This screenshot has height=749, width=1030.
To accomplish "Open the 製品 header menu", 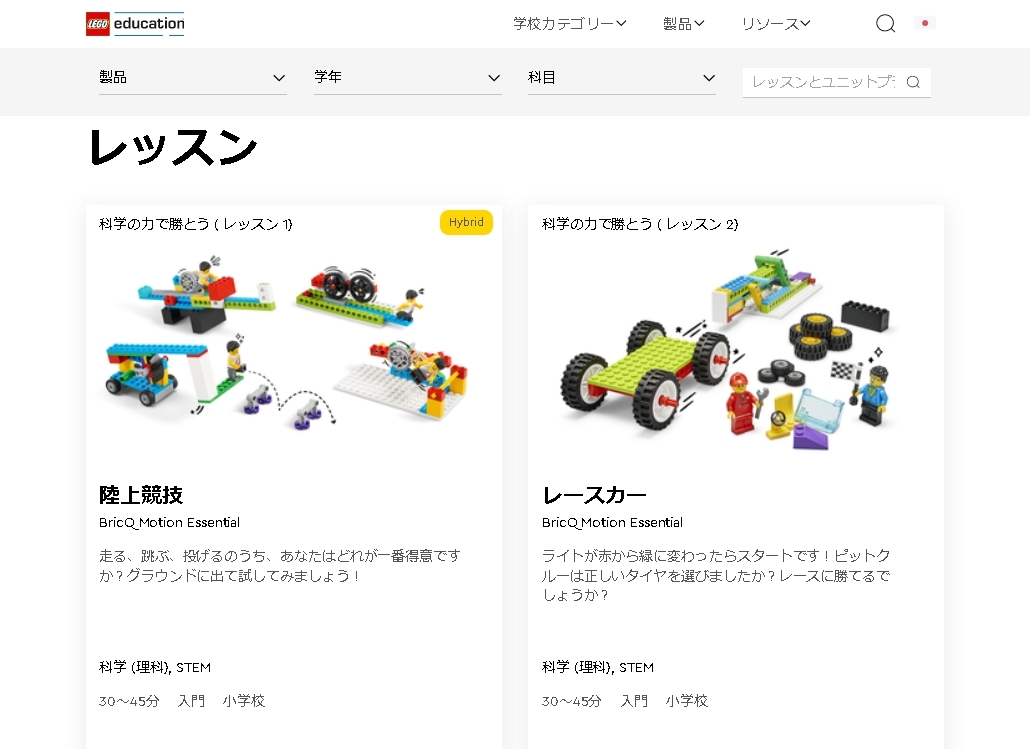I will coord(683,24).
